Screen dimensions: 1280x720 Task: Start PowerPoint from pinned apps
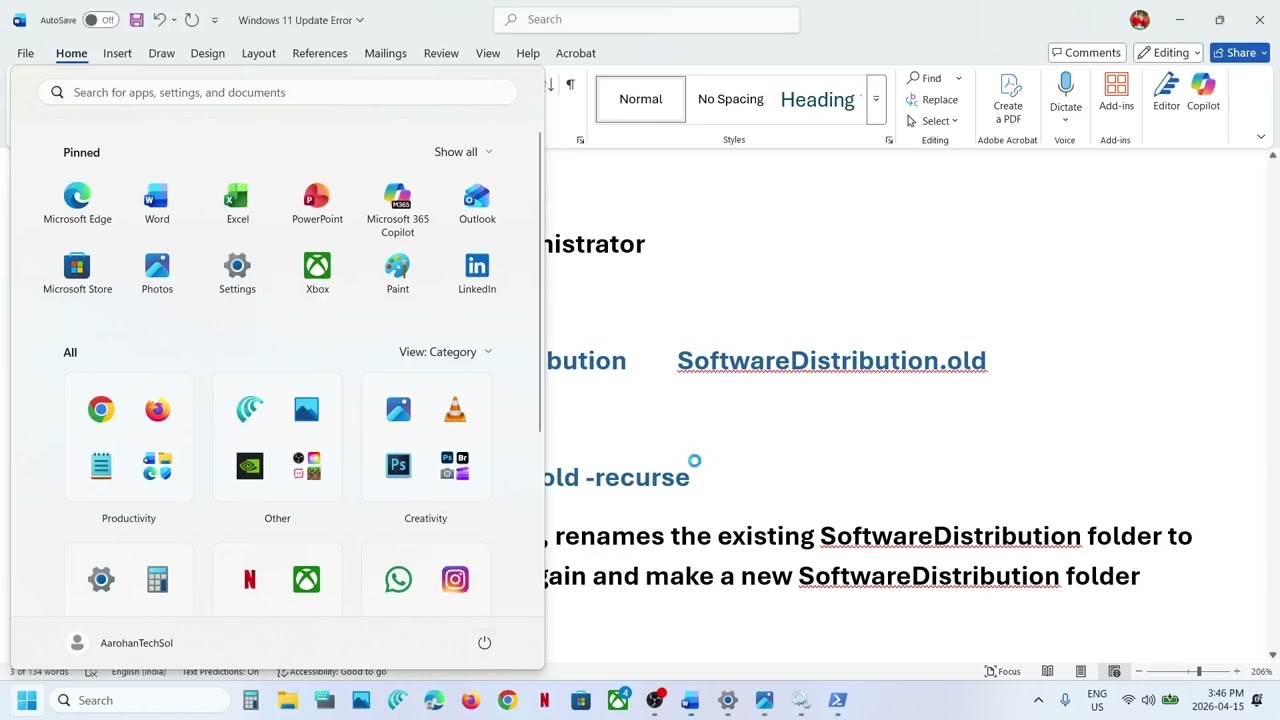317,204
